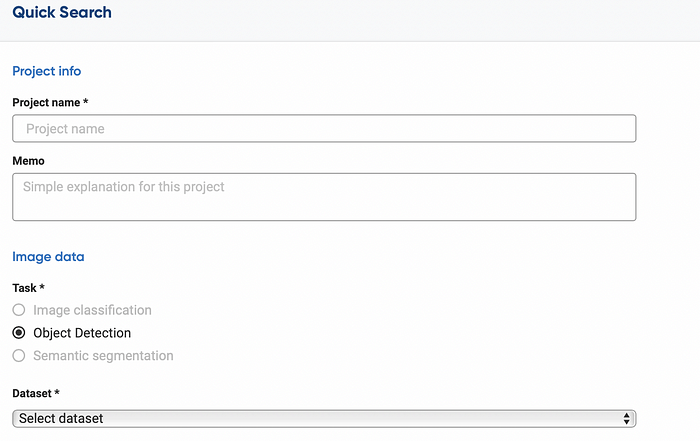Click the Dataset field label
The image size is (700, 441).
(x=33, y=395)
